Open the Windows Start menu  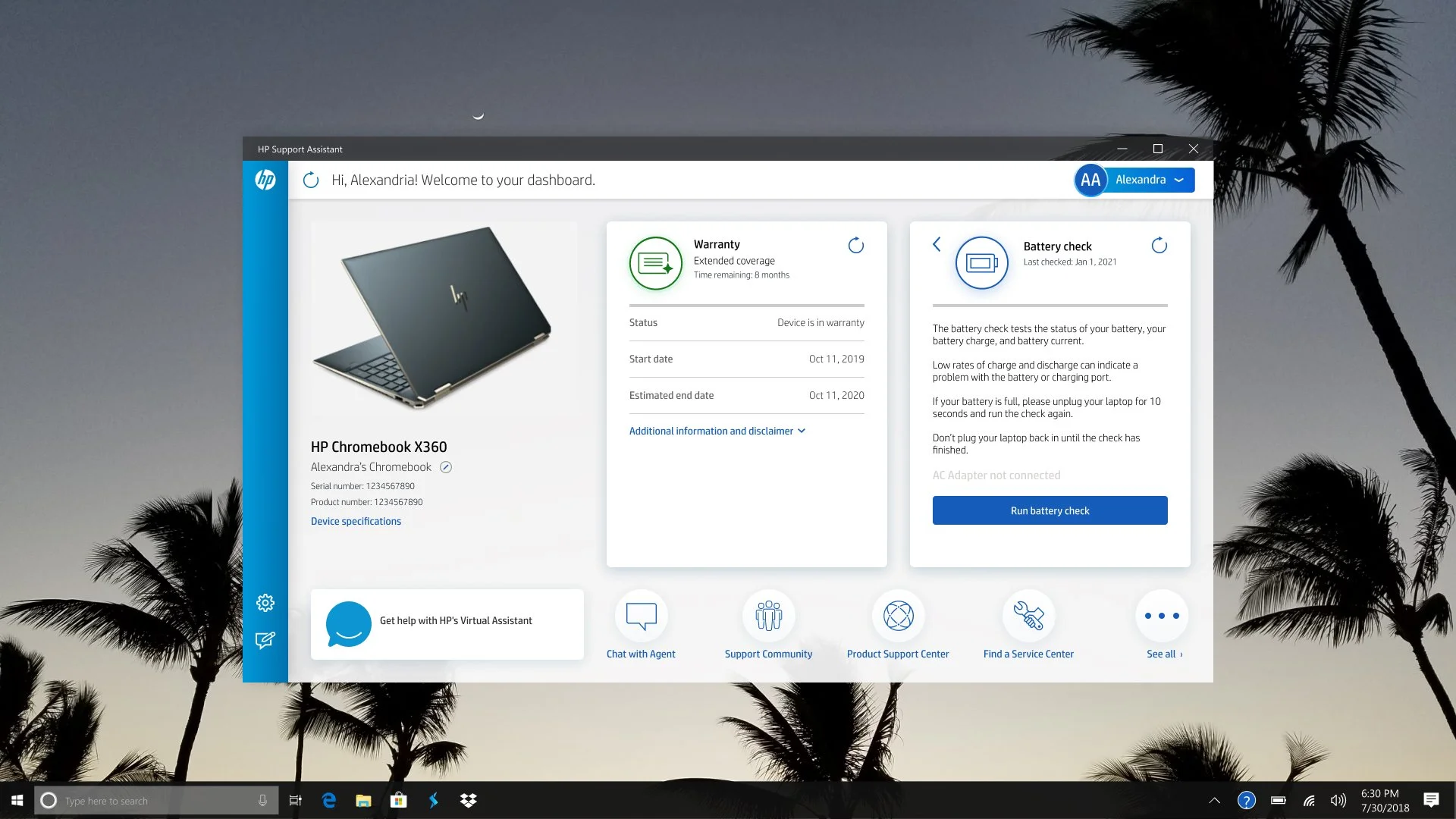coord(17,801)
